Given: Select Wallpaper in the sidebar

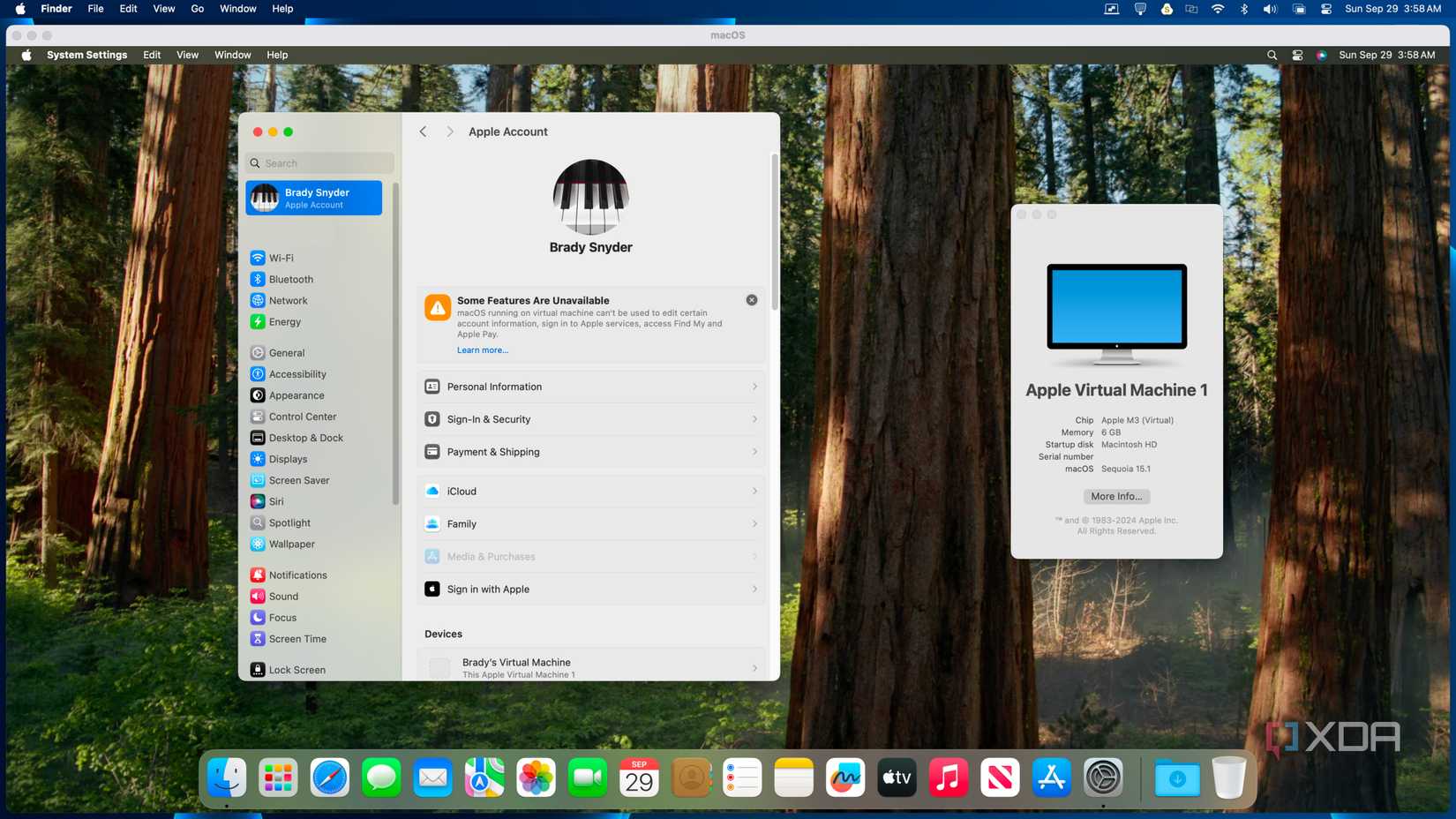Looking at the screenshot, I should coord(282,544).
